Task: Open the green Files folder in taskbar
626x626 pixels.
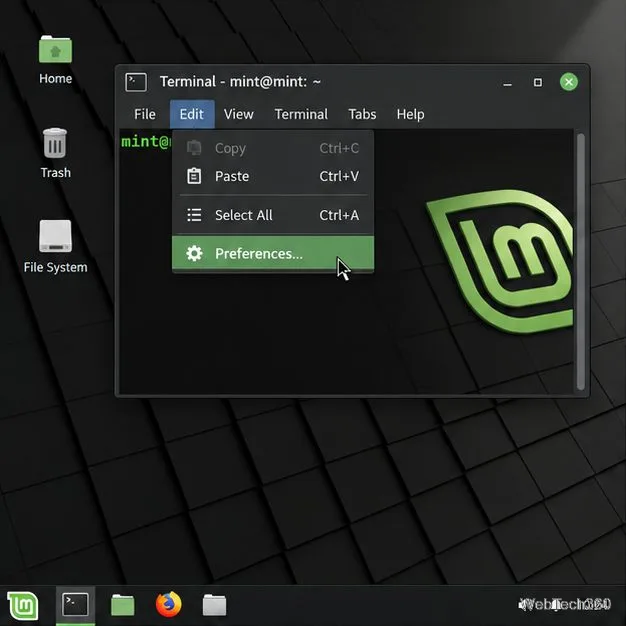Action: click(x=123, y=605)
